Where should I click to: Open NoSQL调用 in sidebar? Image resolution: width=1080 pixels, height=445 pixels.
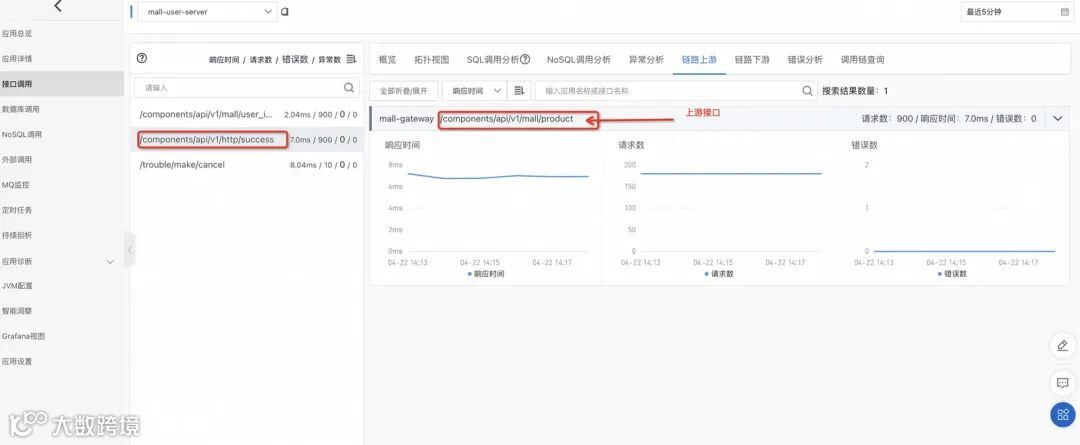(x=21, y=134)
